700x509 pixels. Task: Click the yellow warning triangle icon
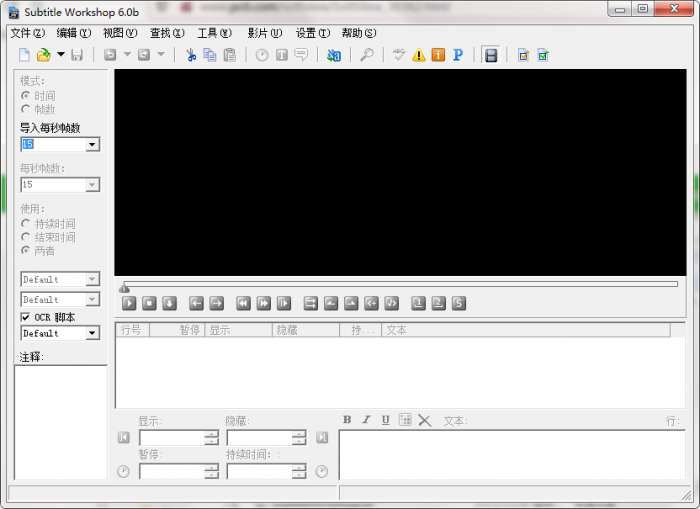pos(419,55)
